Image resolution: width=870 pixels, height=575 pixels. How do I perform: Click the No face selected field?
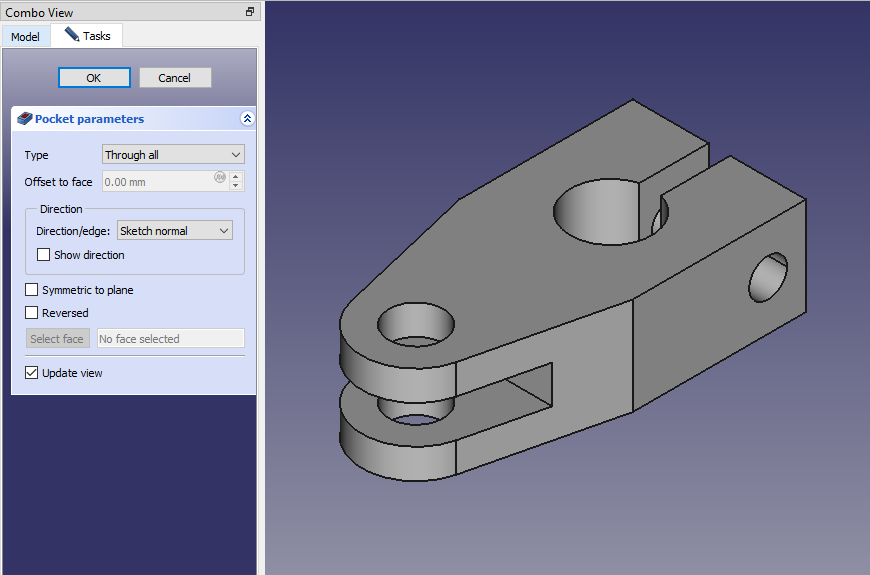[x=170, y=339]
